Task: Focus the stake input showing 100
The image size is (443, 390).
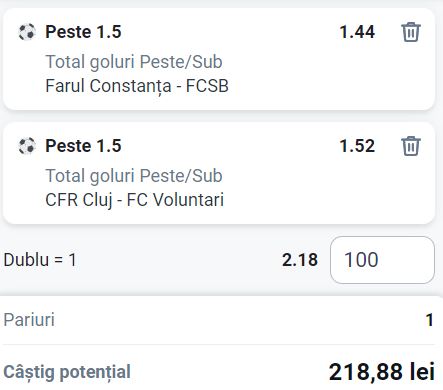Action: coord(382,260)
